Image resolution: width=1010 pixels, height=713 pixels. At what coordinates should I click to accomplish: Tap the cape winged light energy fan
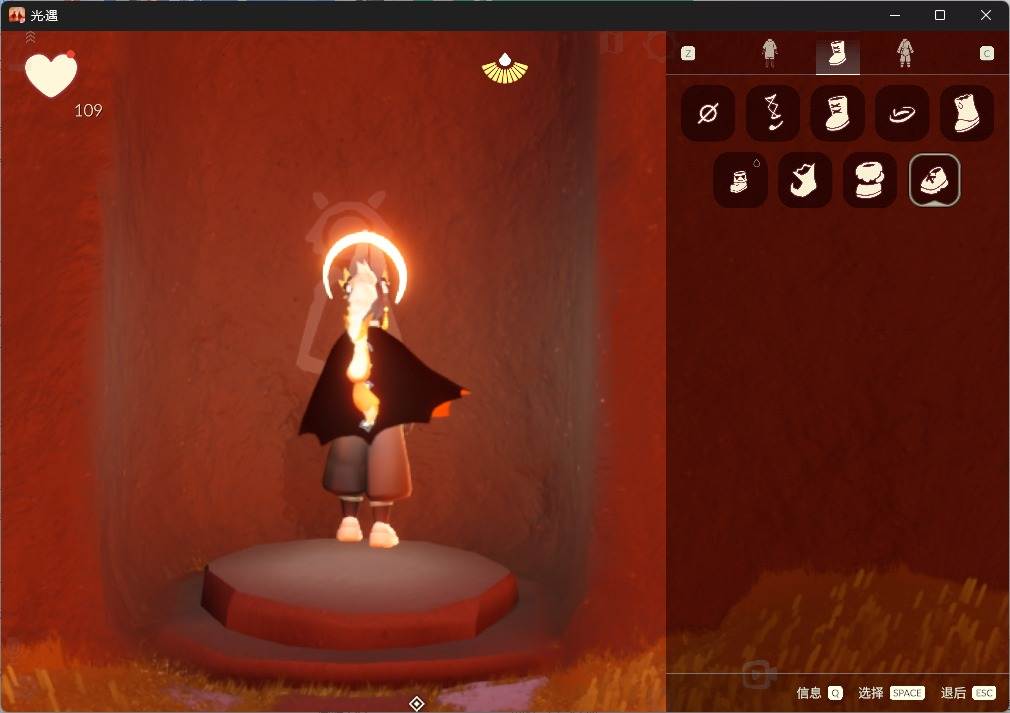click(x=505, y=68)
